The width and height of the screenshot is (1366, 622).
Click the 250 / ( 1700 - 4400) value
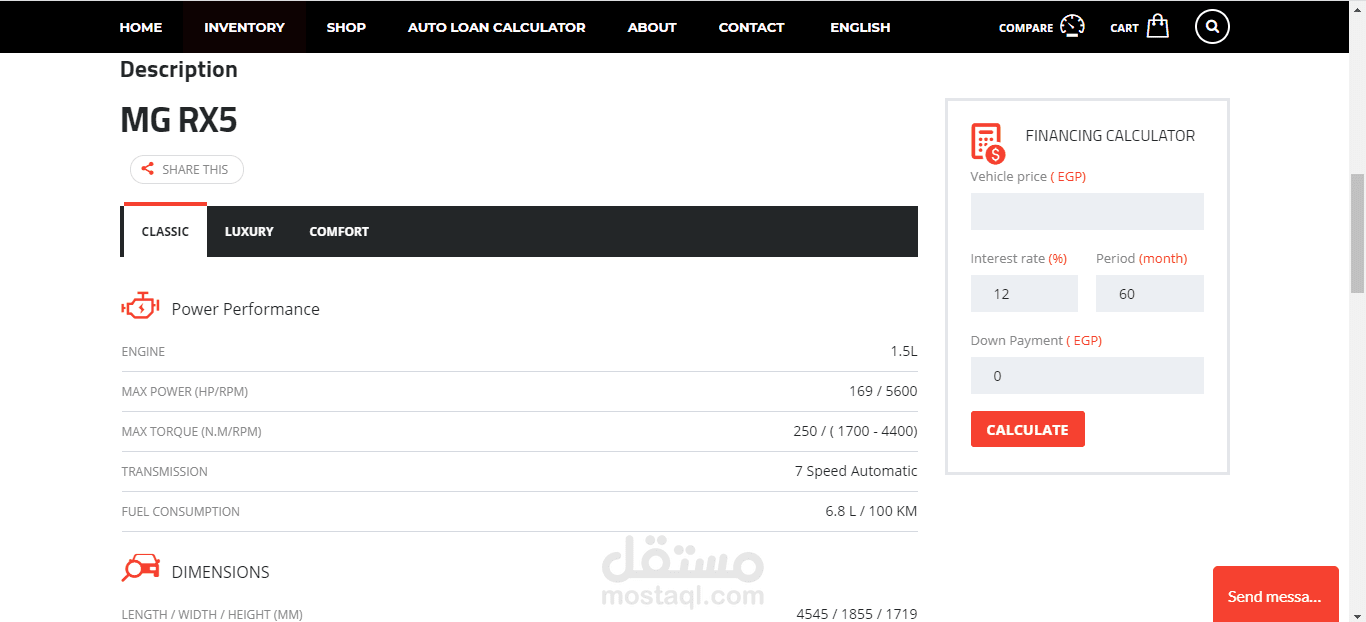click(x=855, y=431)
